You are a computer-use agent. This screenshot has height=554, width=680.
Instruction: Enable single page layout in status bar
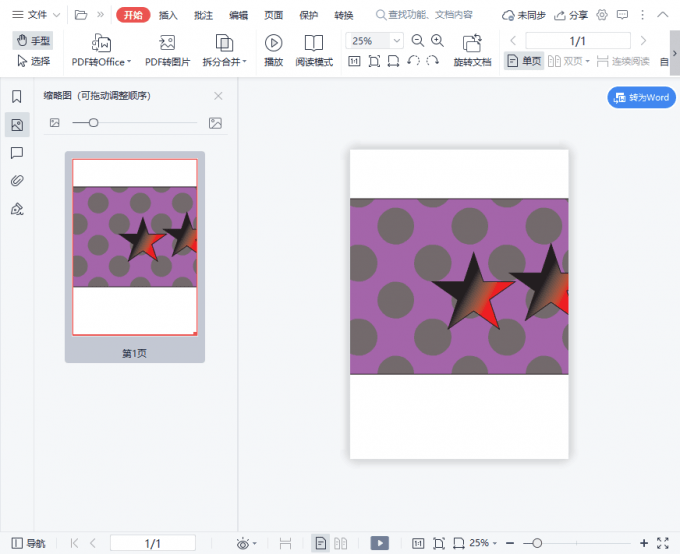point(320,543)
